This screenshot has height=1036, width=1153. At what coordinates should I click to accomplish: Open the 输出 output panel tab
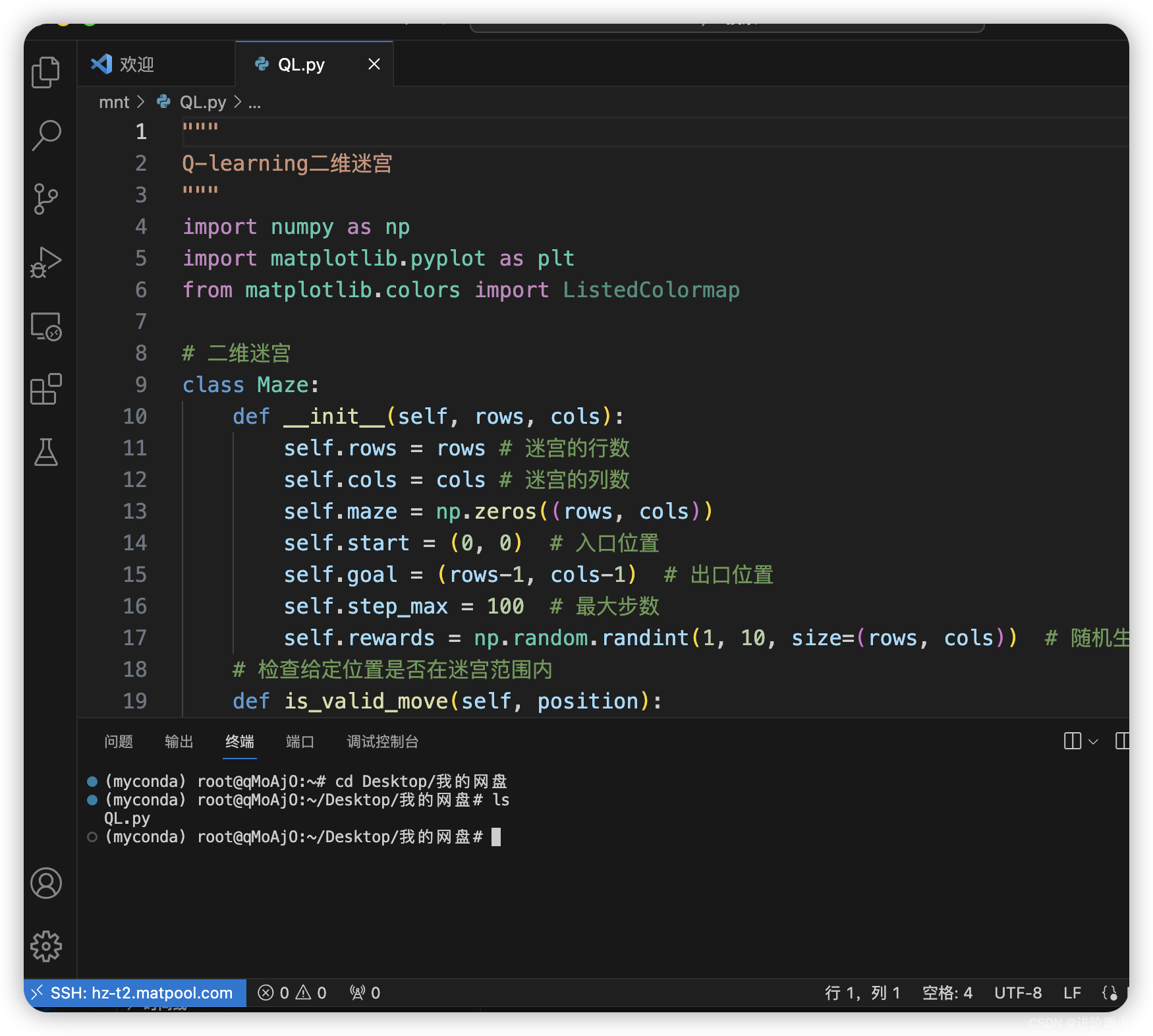tap(179, 741)
